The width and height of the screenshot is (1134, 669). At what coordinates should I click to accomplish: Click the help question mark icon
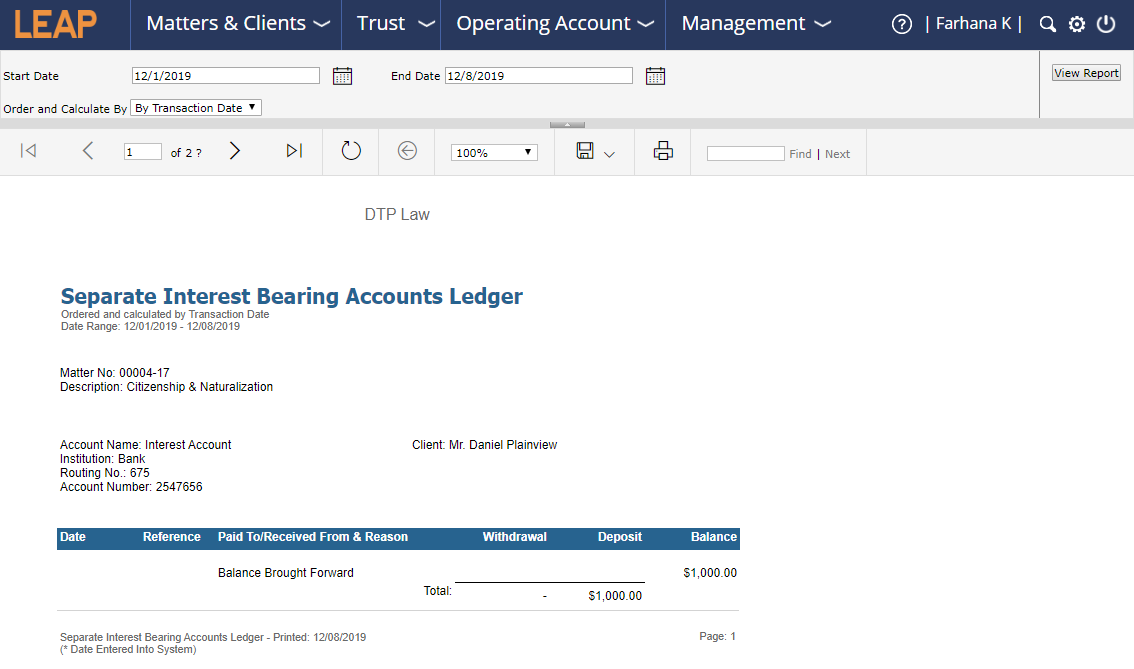[901, 23]
